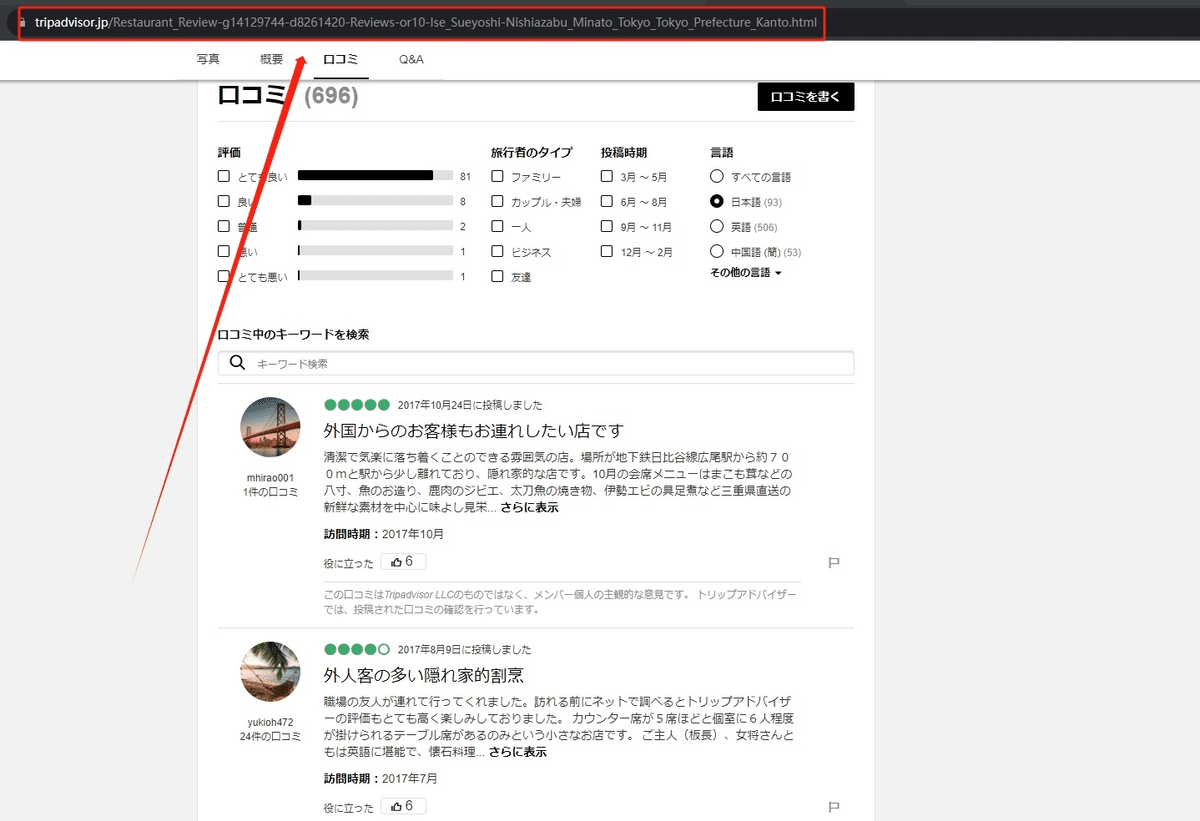
Task: Switch to the Q&A tab
Action: [x=411, y=59]
